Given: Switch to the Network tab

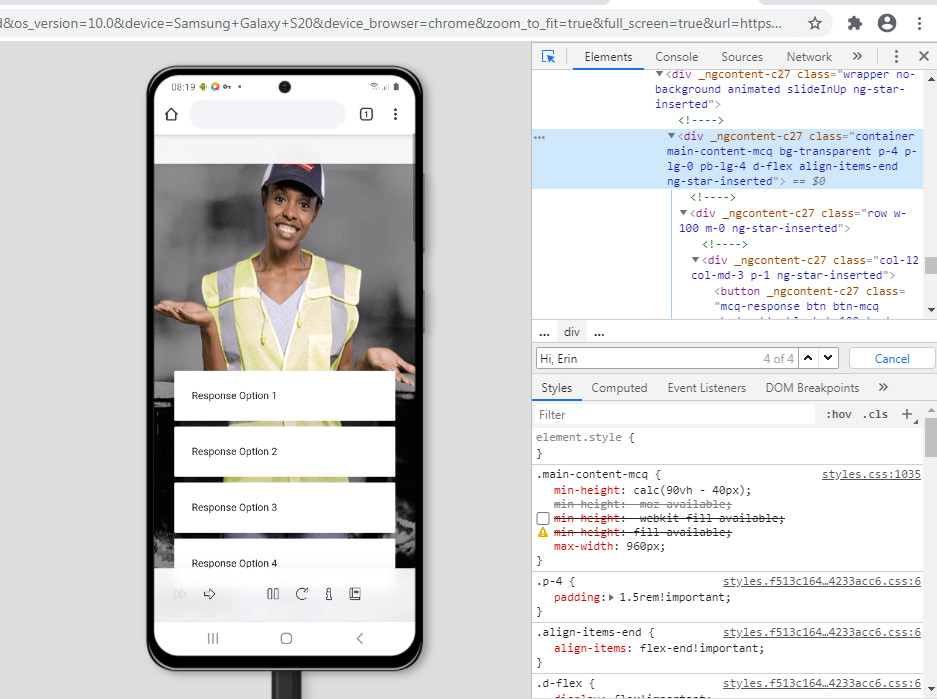Looking at the screenshot, I should 809,57.
